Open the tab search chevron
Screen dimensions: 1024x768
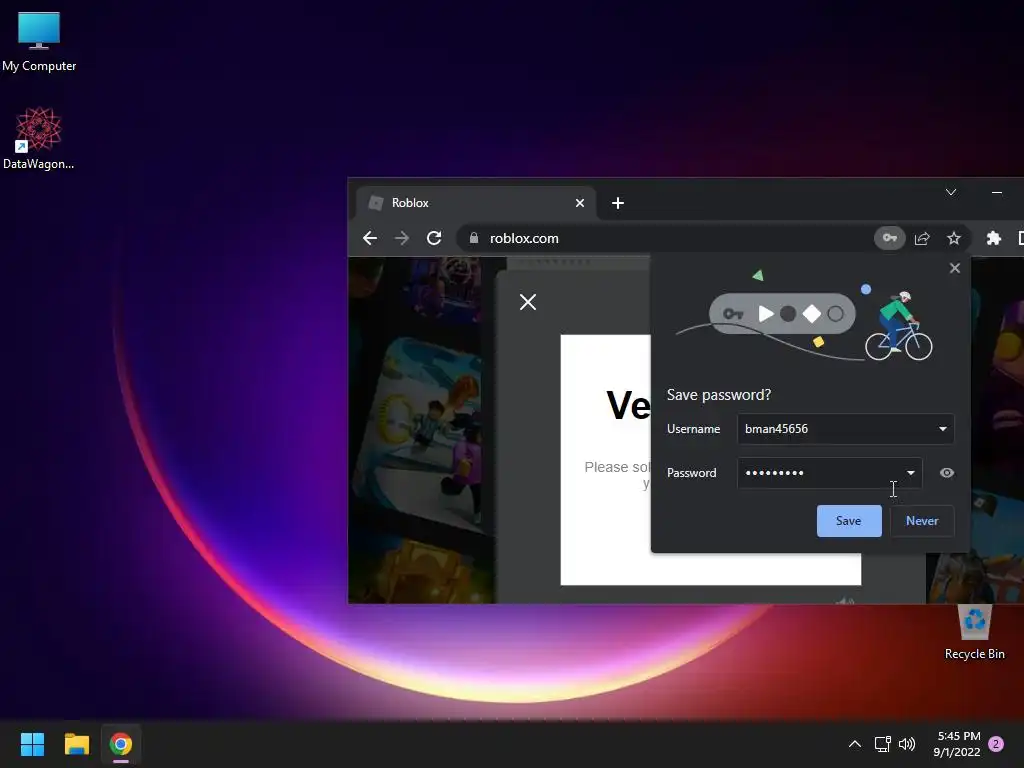click(x=951, y=192)
